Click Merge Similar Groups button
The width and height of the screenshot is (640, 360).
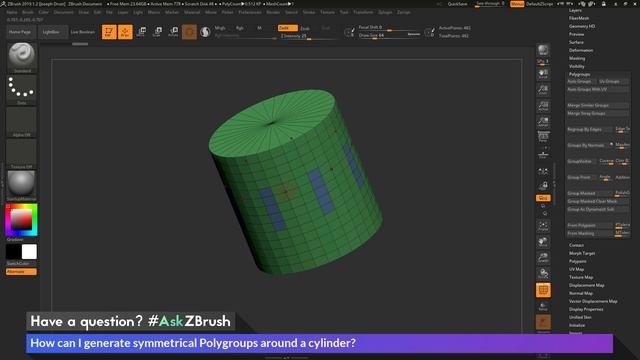598,105
